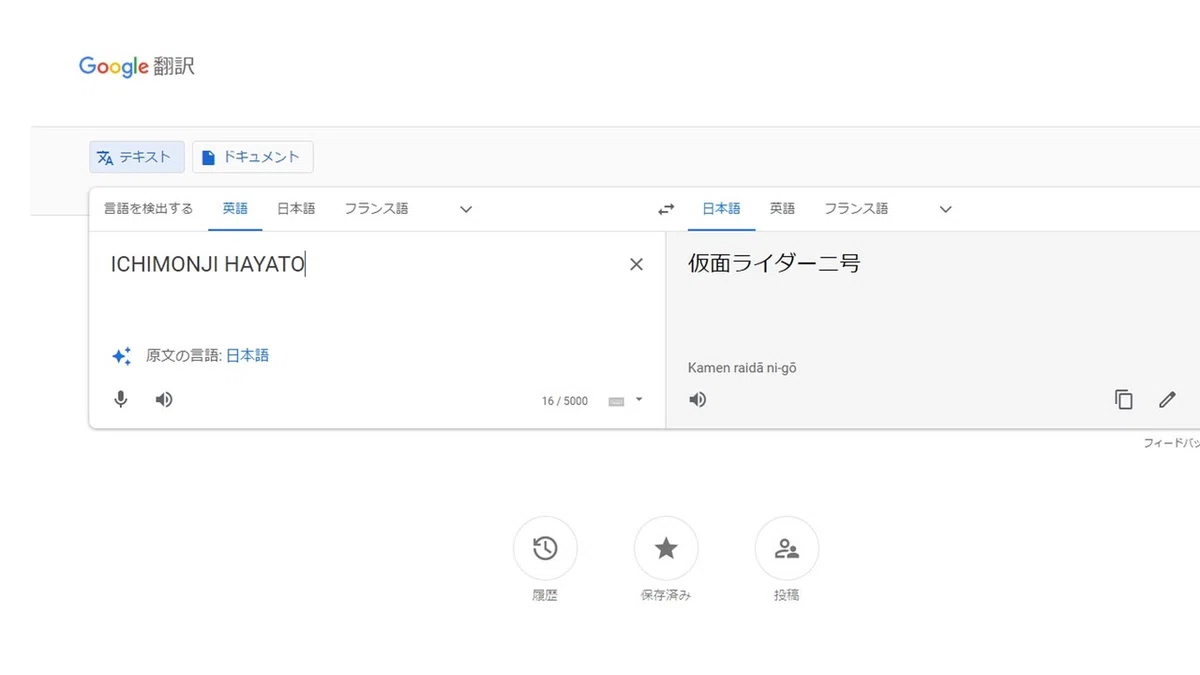Viewport: 1200px width, 675px height.
Task: Choose 言語を検出する as source language
Action: click(x=149, y=209)
